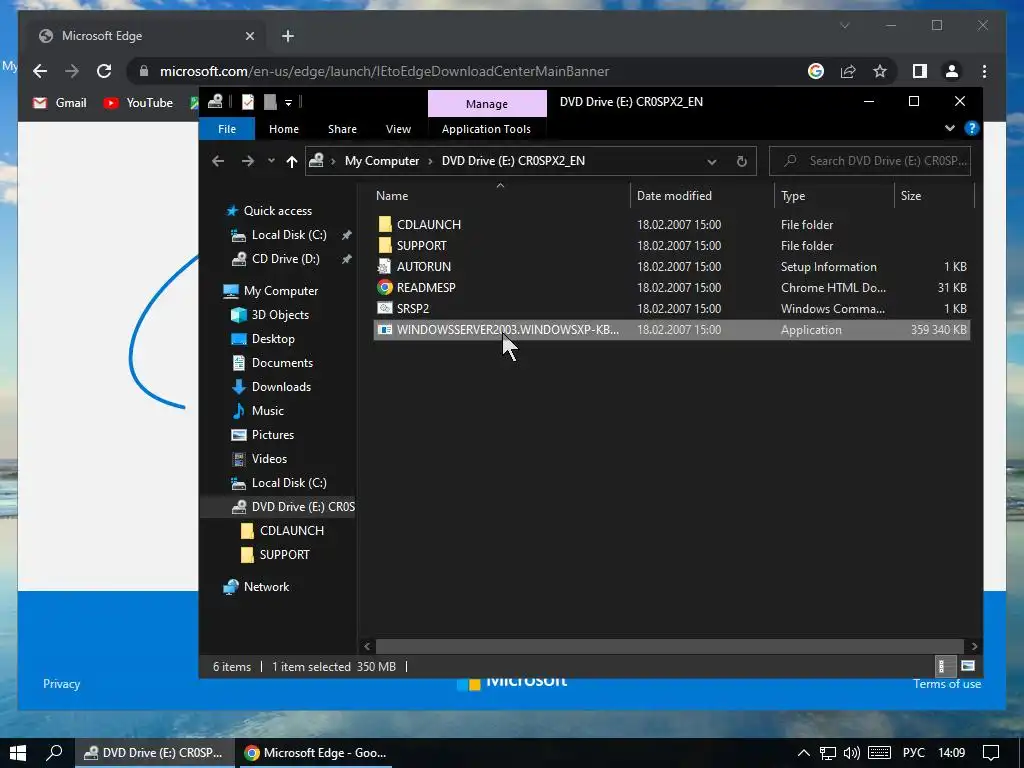The width and height of the screenshot is (1024, 768).
Task: Go back in File Explorer
Action: click(x=218, y=161)
